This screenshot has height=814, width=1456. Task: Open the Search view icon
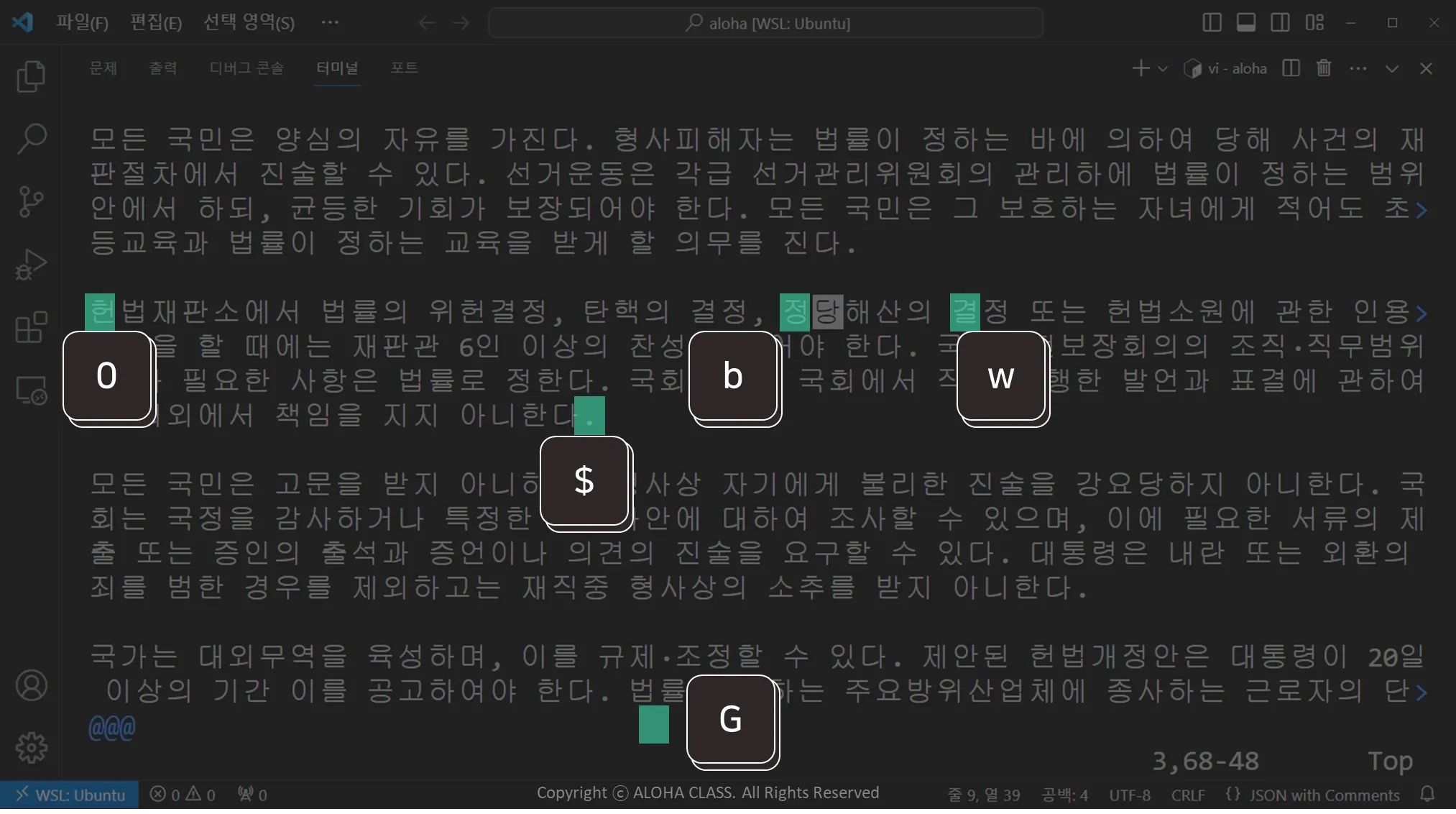[31, 139]
